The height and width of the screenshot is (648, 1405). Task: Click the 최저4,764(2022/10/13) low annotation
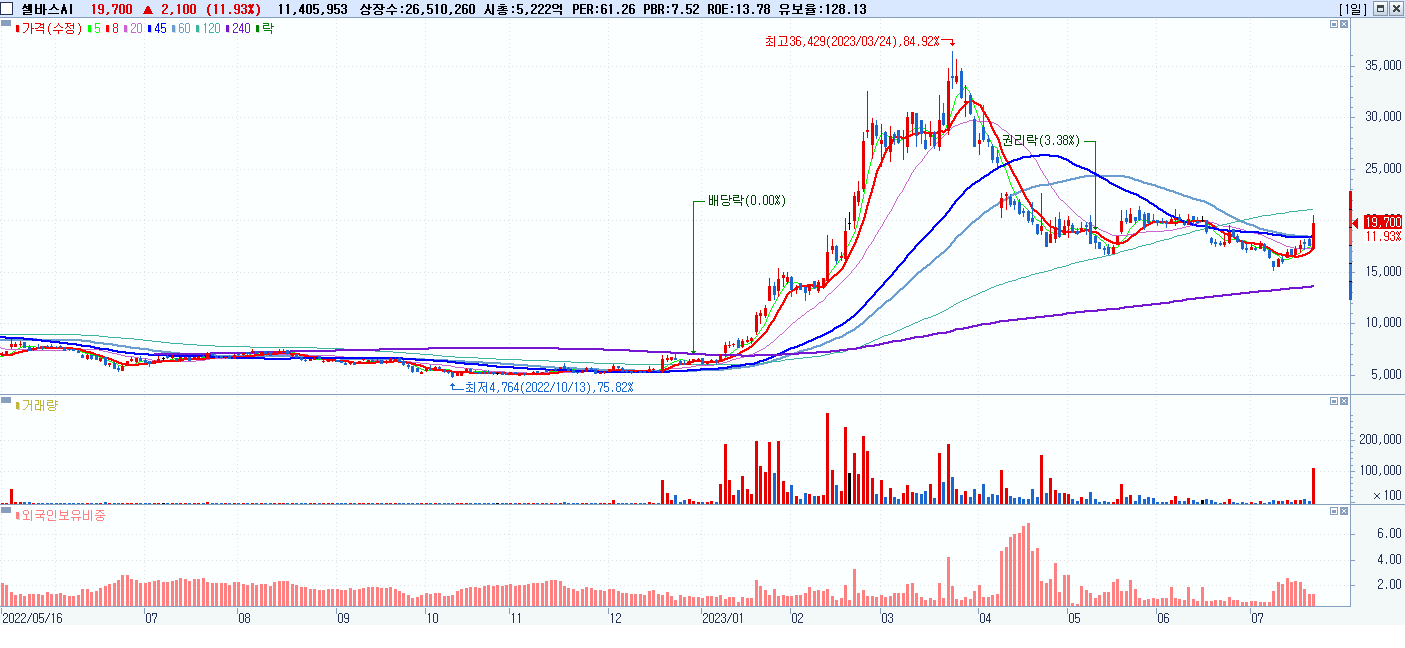pyautogui.click(x=548, y=387)
